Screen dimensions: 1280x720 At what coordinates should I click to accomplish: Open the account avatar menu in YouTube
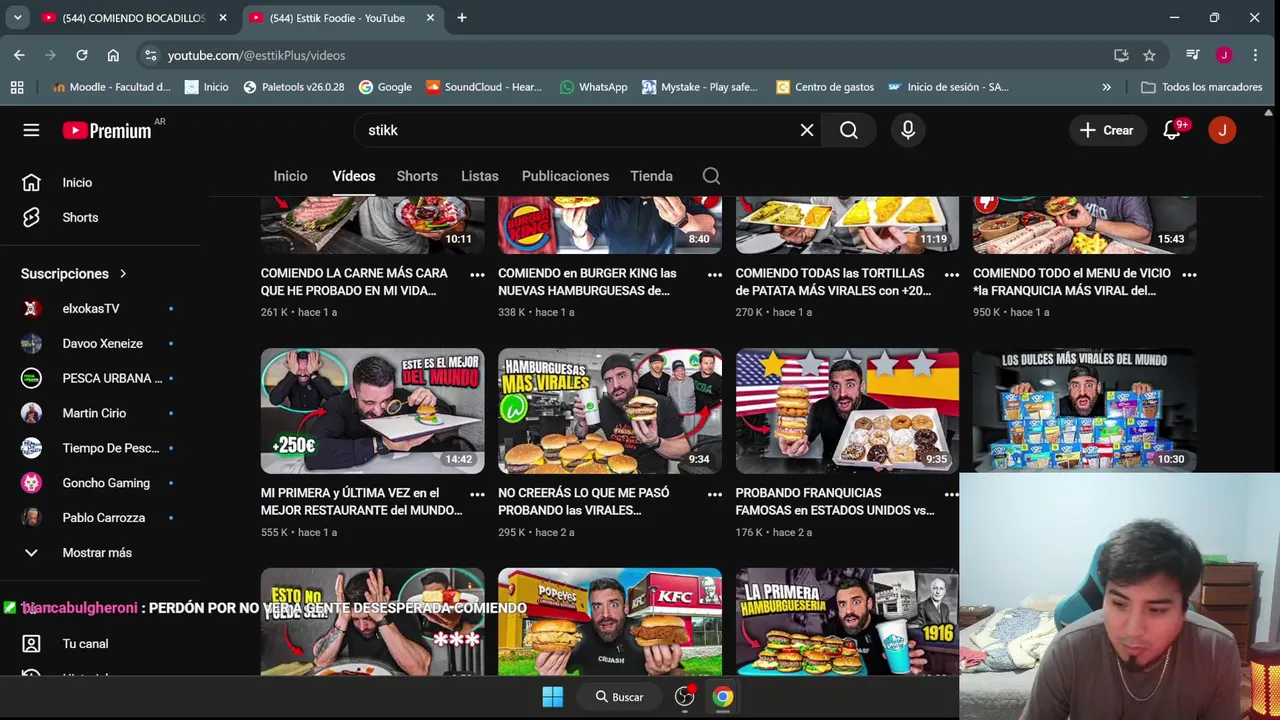1222,130
